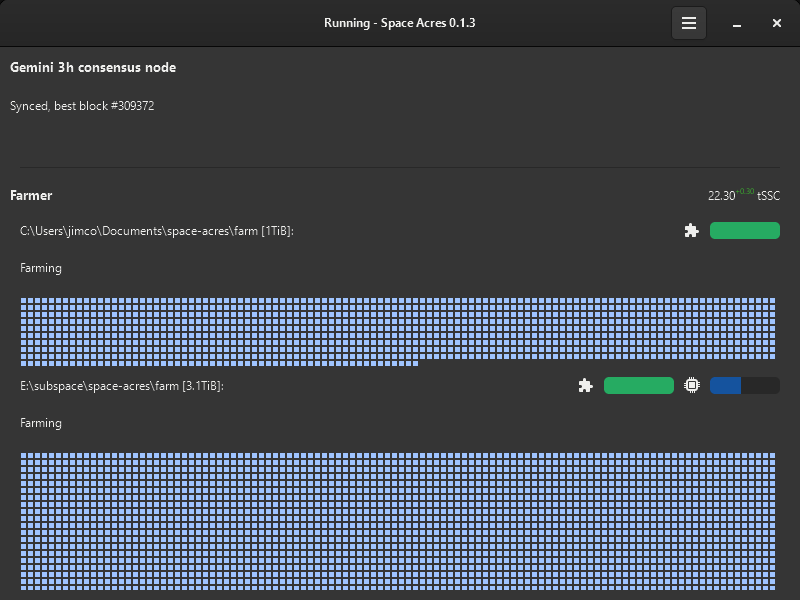Click the green cache bar of the 3.1TiB farm
The width and height of the screenshot is (800, 600).
coord(638,386)
